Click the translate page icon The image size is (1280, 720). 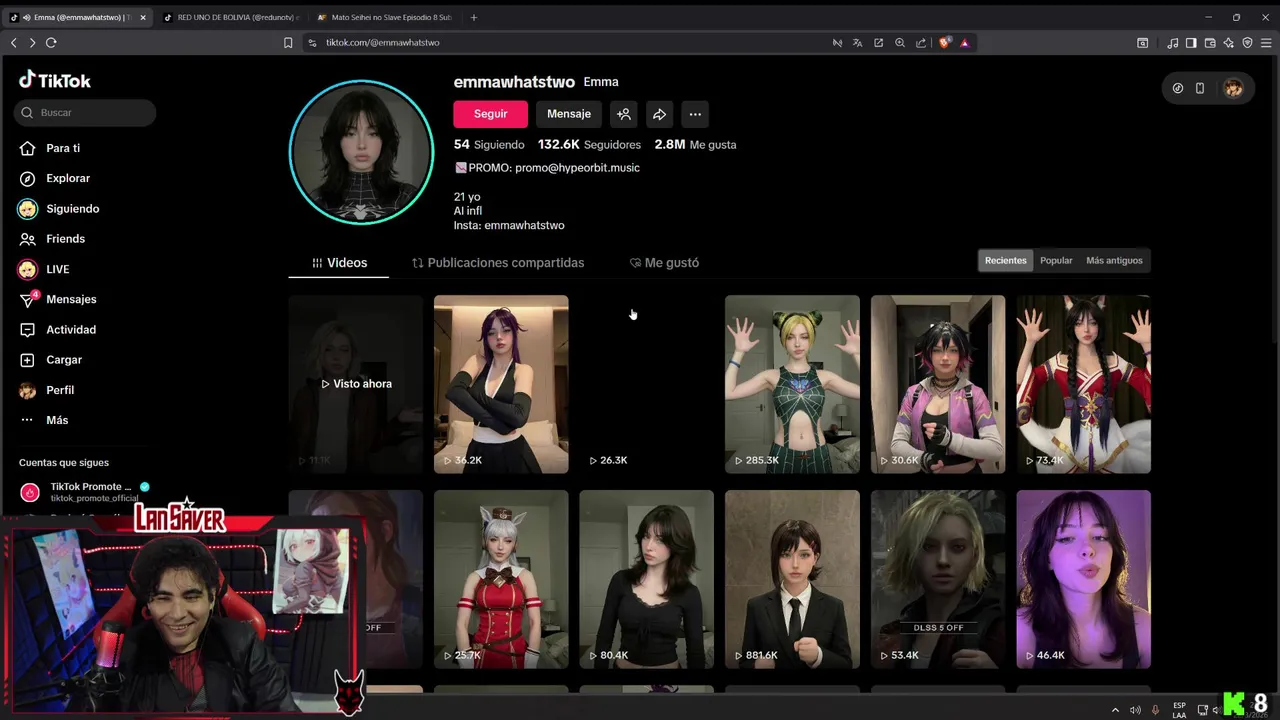(x=857, y=43)
